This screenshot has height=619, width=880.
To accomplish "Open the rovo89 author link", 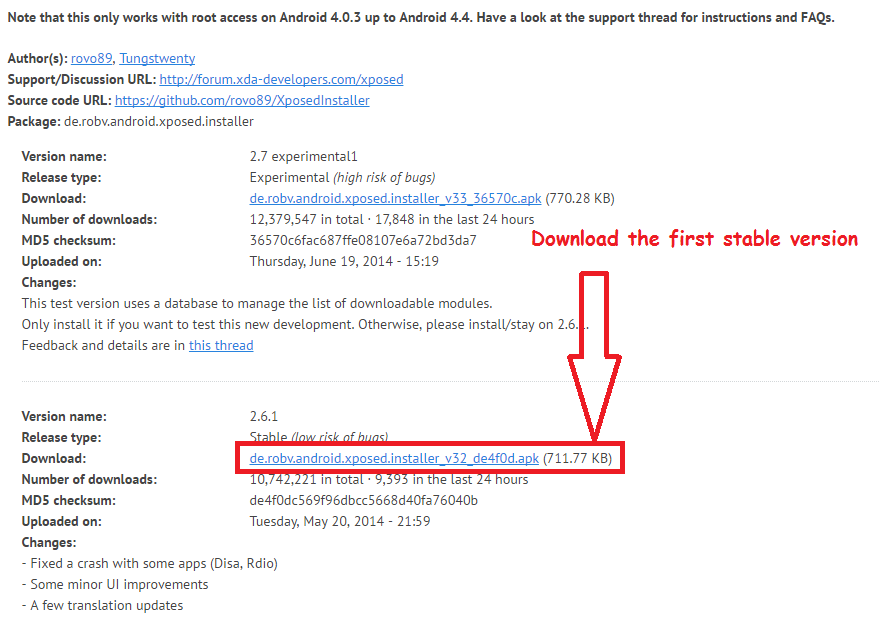I will click(x=91, y=58).
